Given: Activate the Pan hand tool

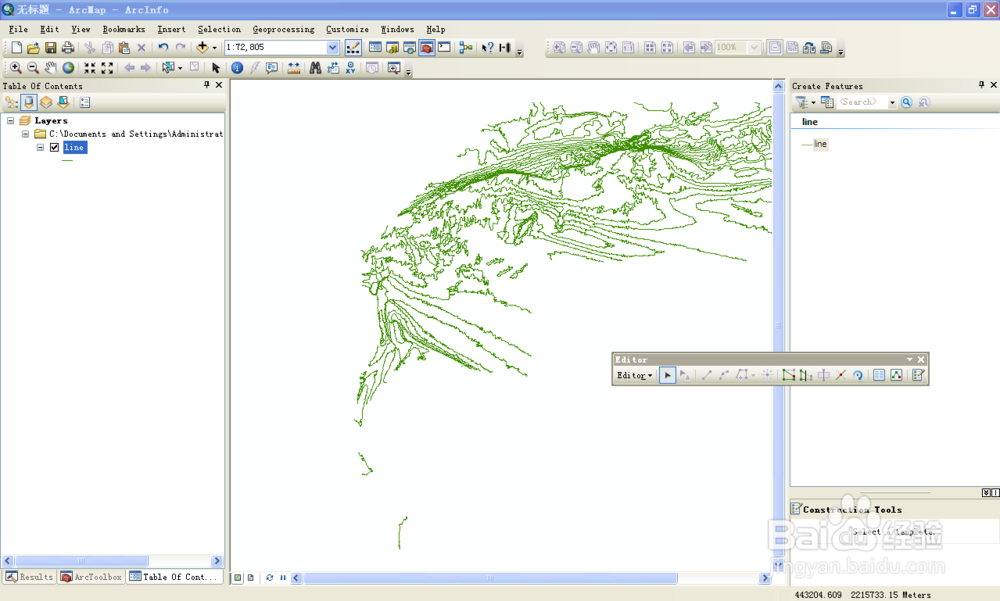Looking at the screenshot, I should [50, 68].
